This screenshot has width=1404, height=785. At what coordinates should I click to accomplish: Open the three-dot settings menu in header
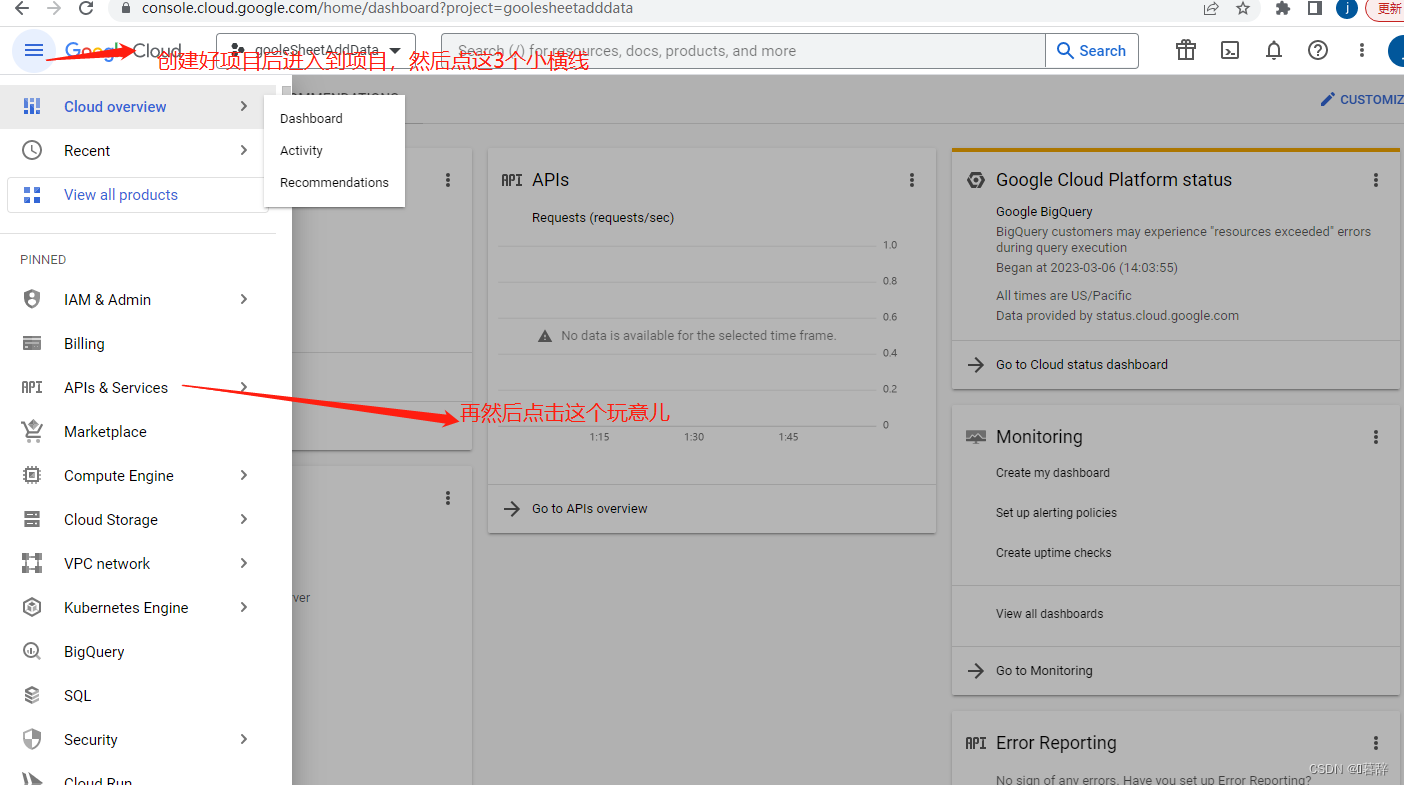(x=1362, y=51)
